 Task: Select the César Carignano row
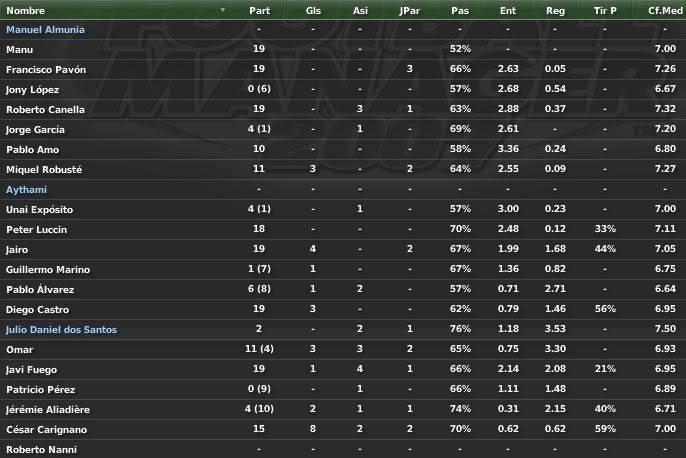click(x=343, y=430)
